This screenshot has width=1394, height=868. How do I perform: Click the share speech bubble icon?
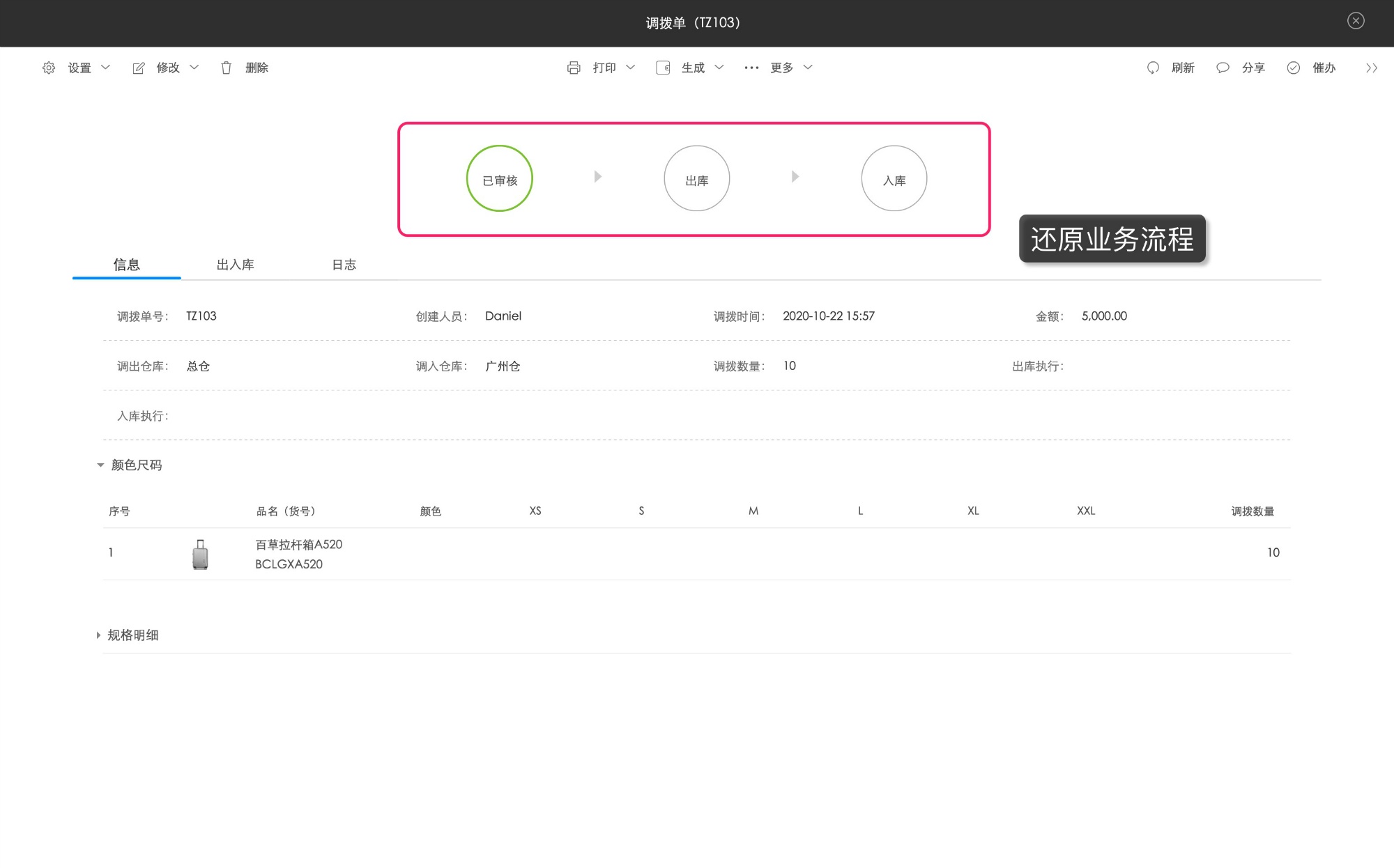point(1223,68)
